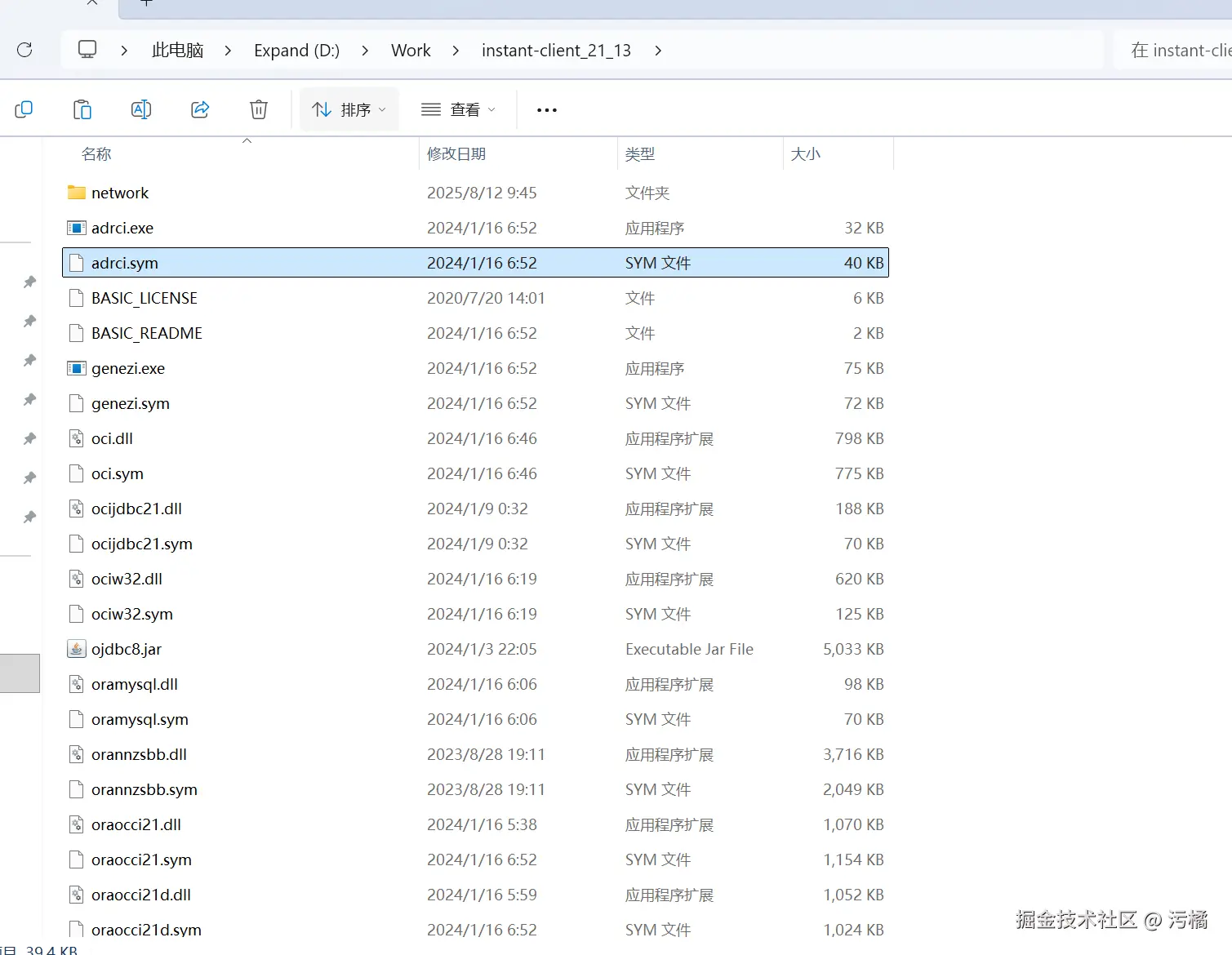Sort by 类型 column header

[640, 153]
